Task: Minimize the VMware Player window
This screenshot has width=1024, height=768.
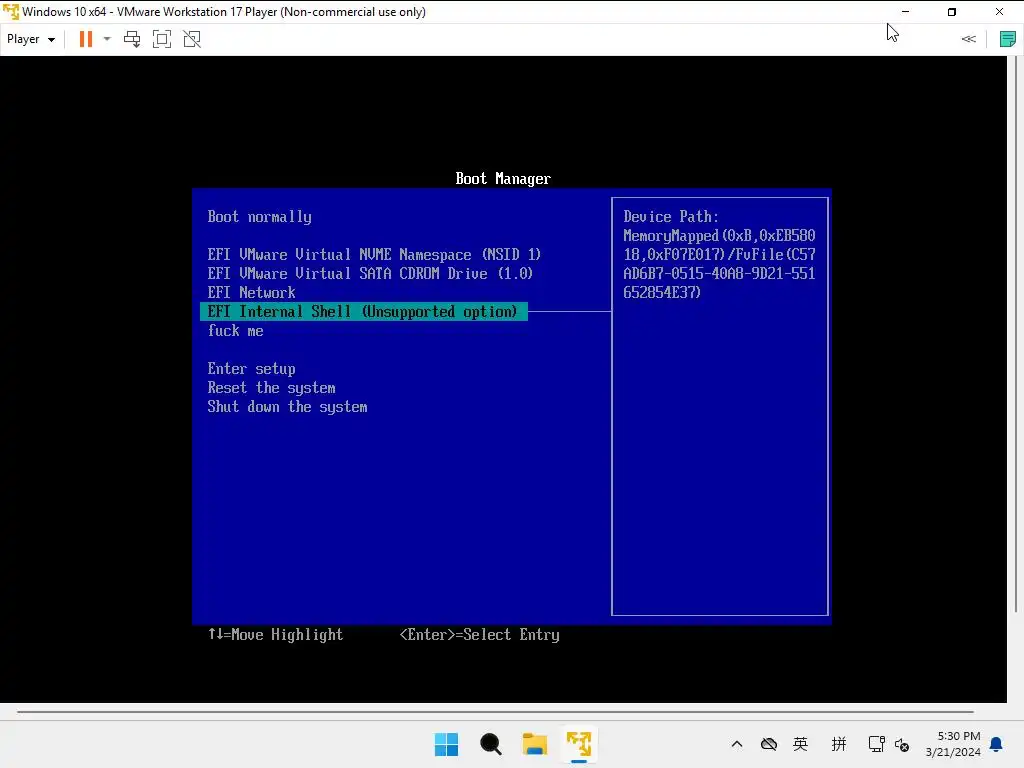Action: (905, 12)
